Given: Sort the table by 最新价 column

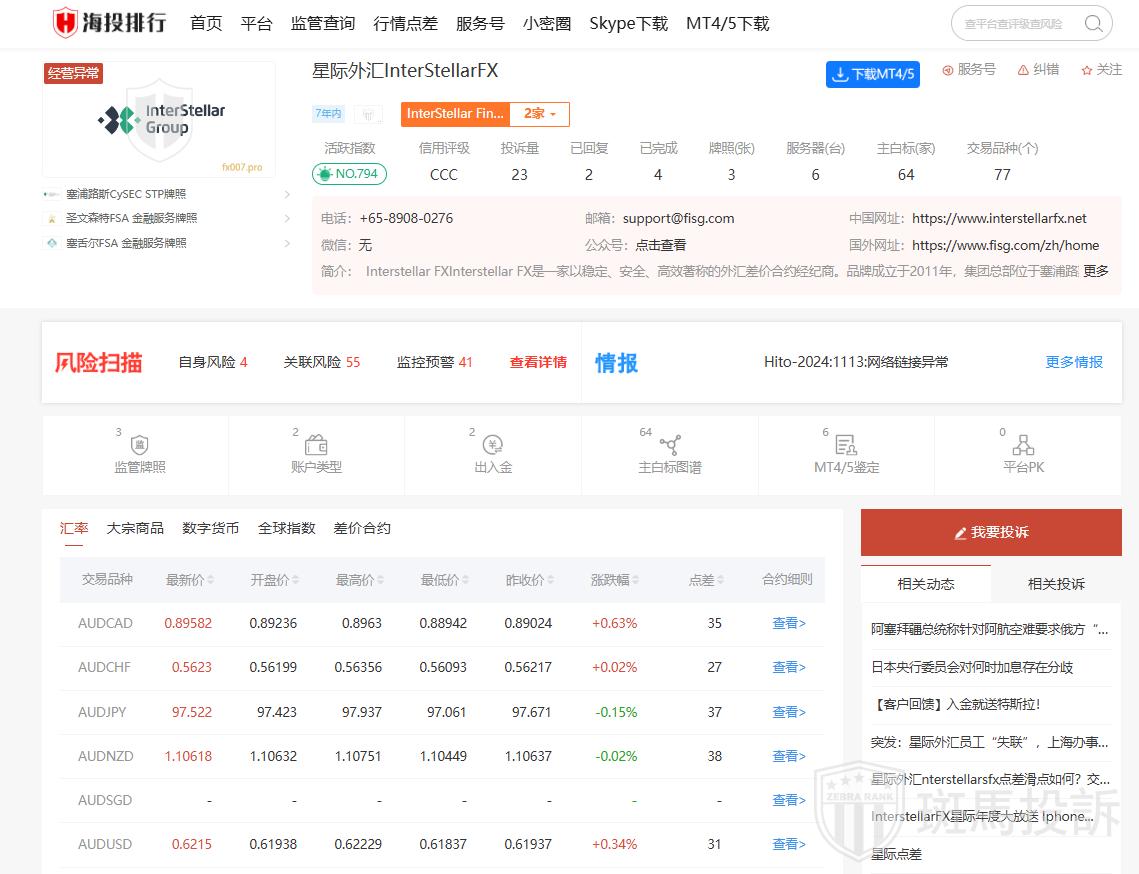Looking at the screenshot, I should tap(190, 580).
